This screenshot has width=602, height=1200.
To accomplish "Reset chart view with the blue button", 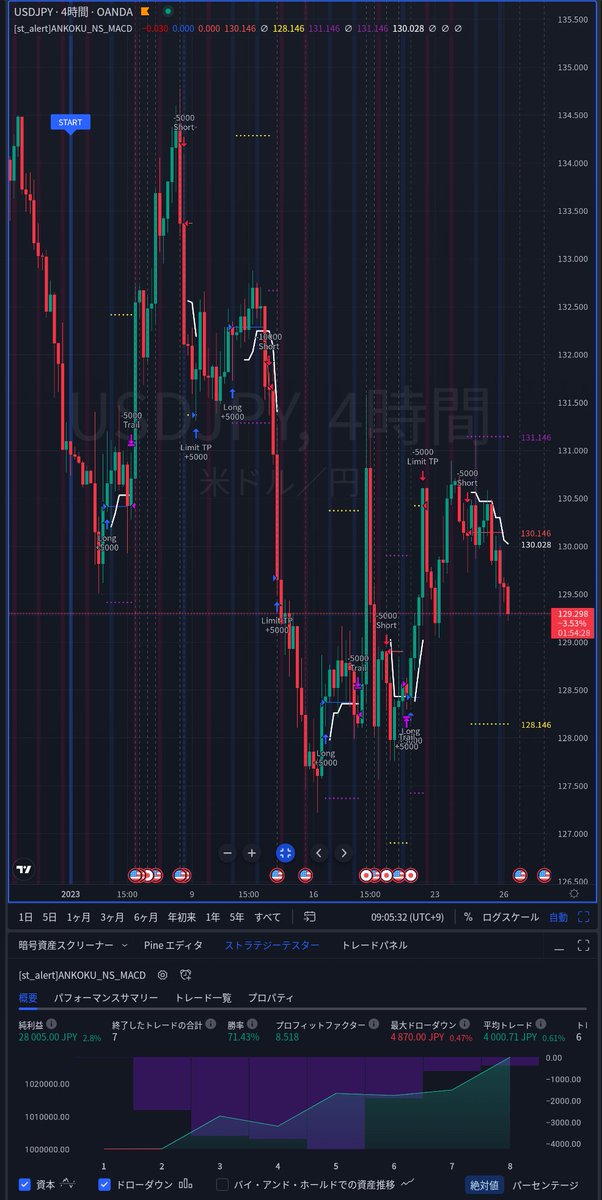I will pyautogui.click(x=285, y=853).
